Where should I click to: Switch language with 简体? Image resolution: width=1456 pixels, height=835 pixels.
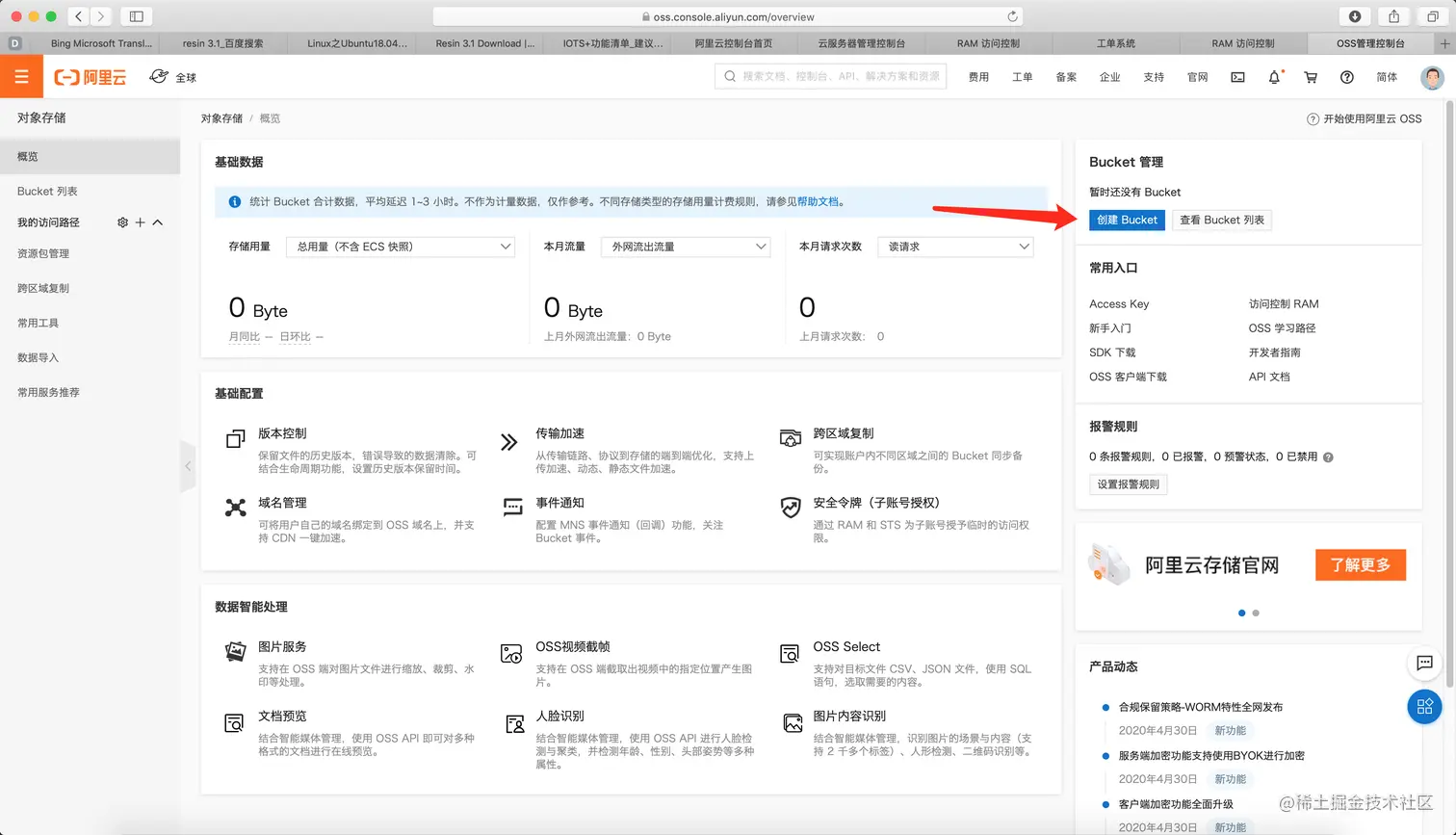coord(1387,77)
